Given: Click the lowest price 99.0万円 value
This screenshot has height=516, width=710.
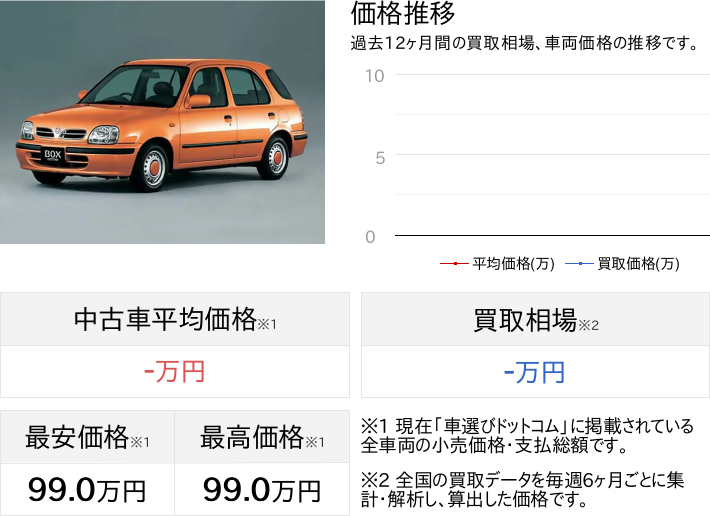Looking at the screenshot, I should 87,490.
